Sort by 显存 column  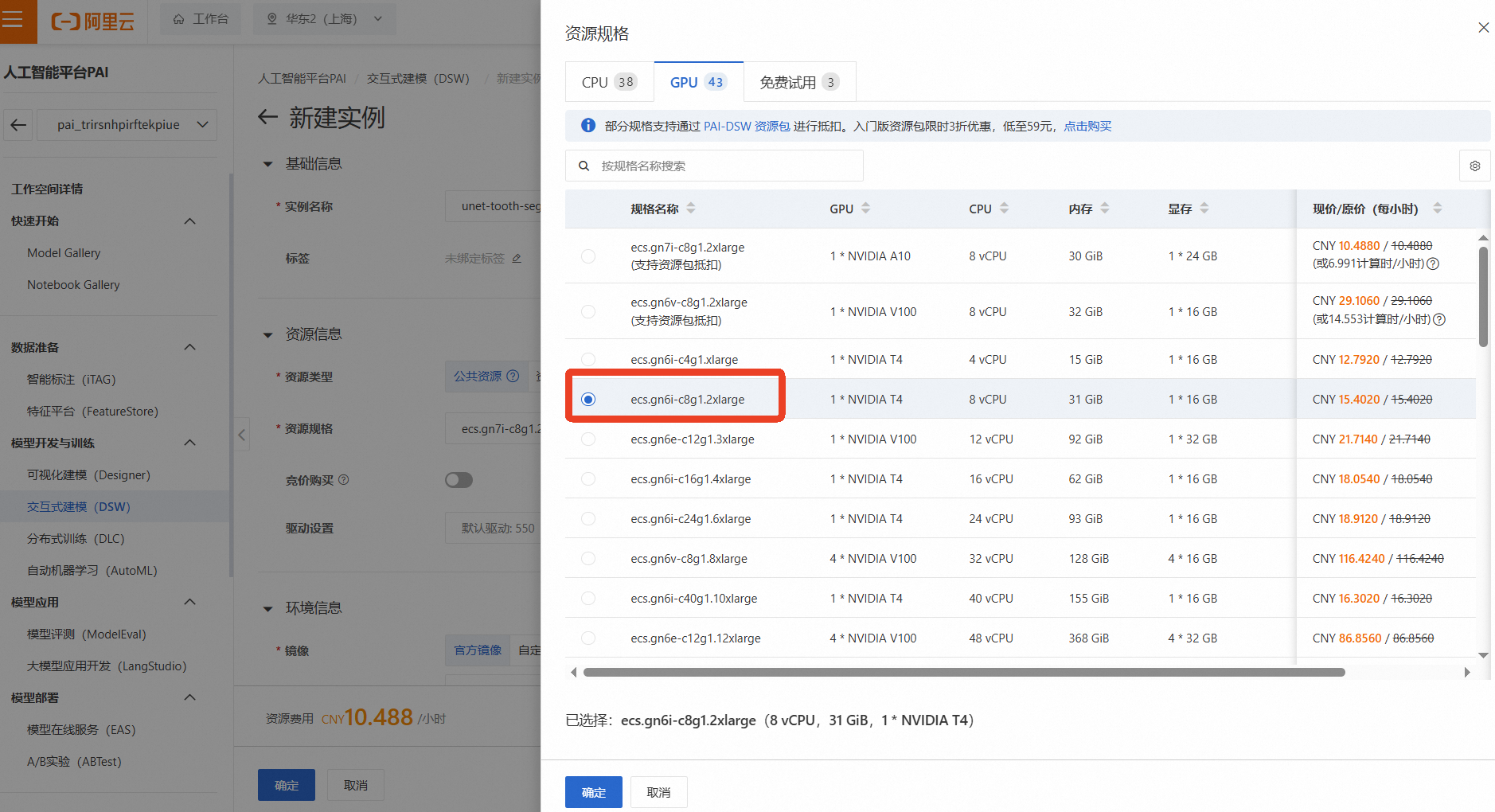(1204, 208)
